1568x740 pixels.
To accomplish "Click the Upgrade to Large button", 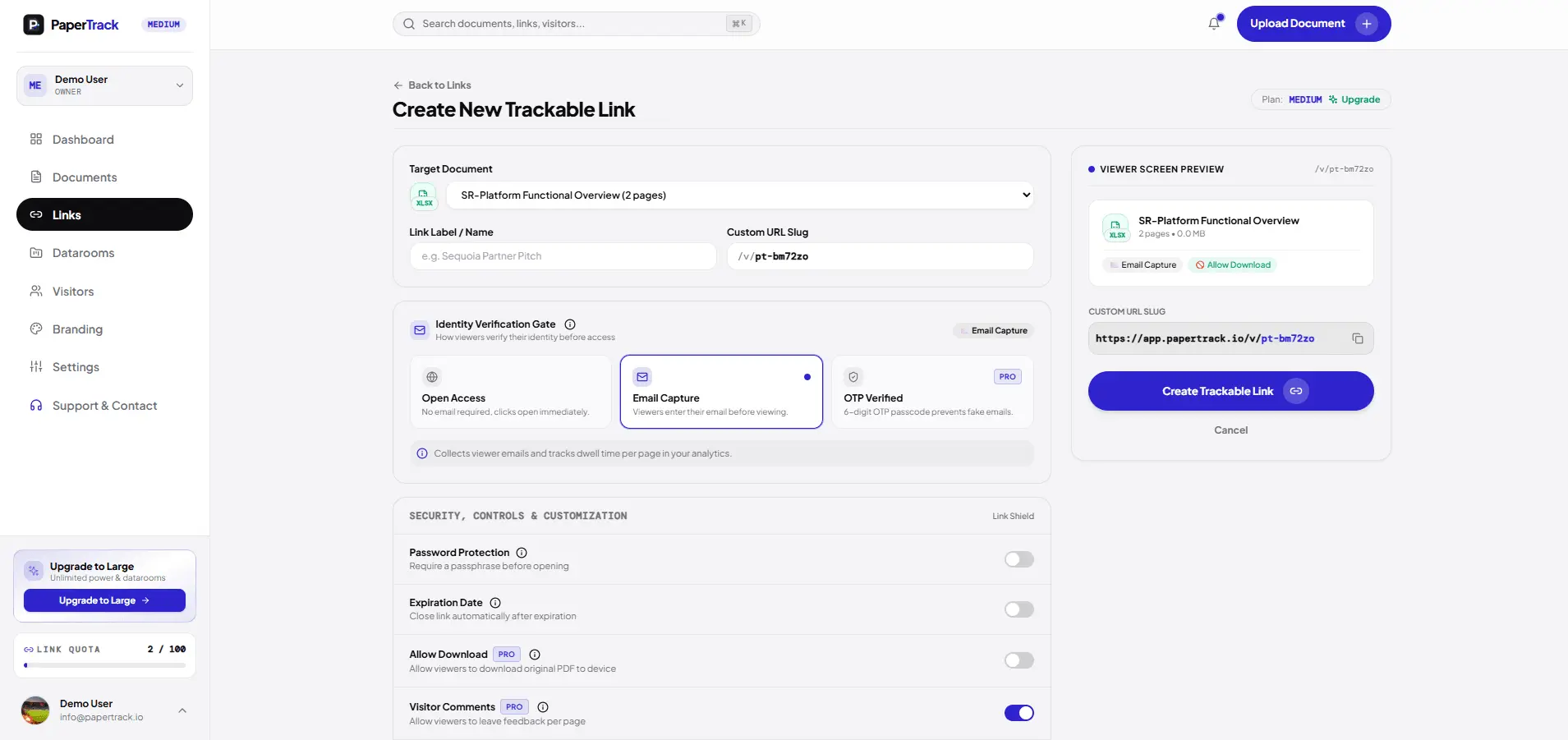I will (x=104, y=600).
